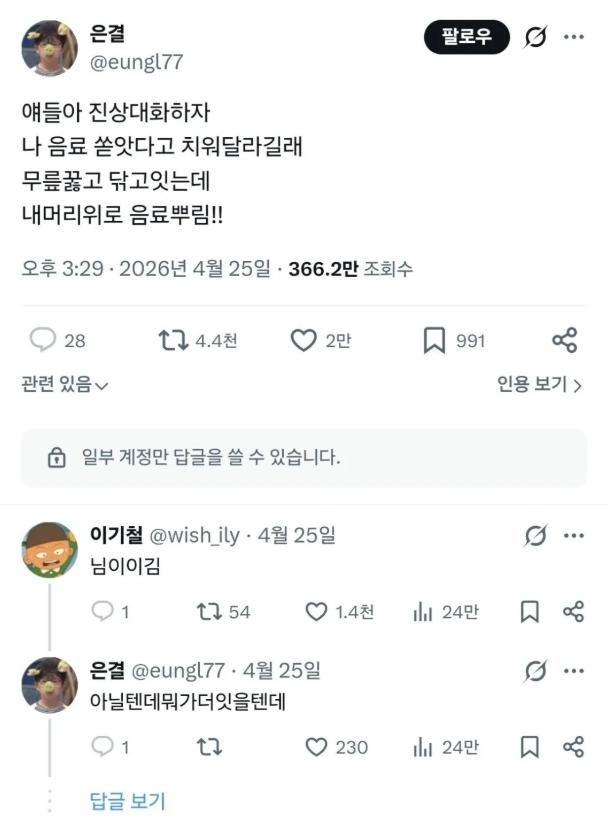Image resolution: width=616 pixels, height=823 pixels.
Task: Bookmark 이기철's reply
Action: tap(530, 612)
